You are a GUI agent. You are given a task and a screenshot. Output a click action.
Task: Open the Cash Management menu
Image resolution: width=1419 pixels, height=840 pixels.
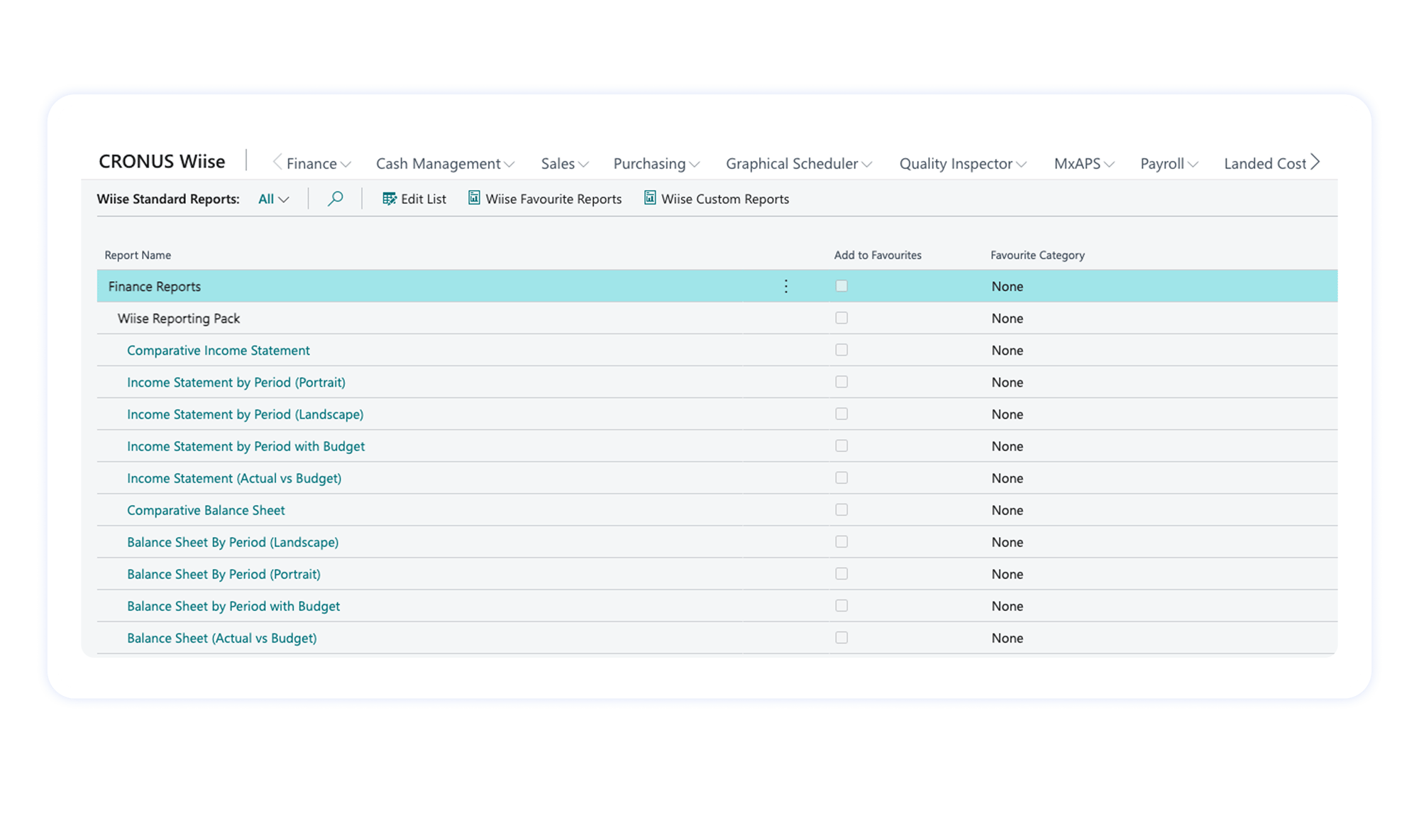[x=438, y=162]
